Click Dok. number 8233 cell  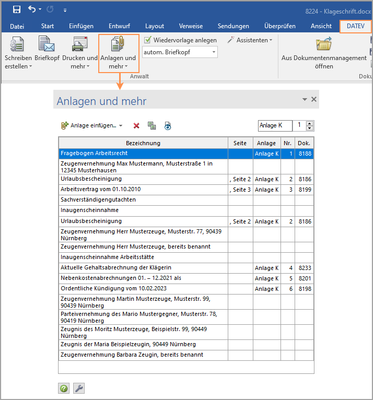coord(304,268)
